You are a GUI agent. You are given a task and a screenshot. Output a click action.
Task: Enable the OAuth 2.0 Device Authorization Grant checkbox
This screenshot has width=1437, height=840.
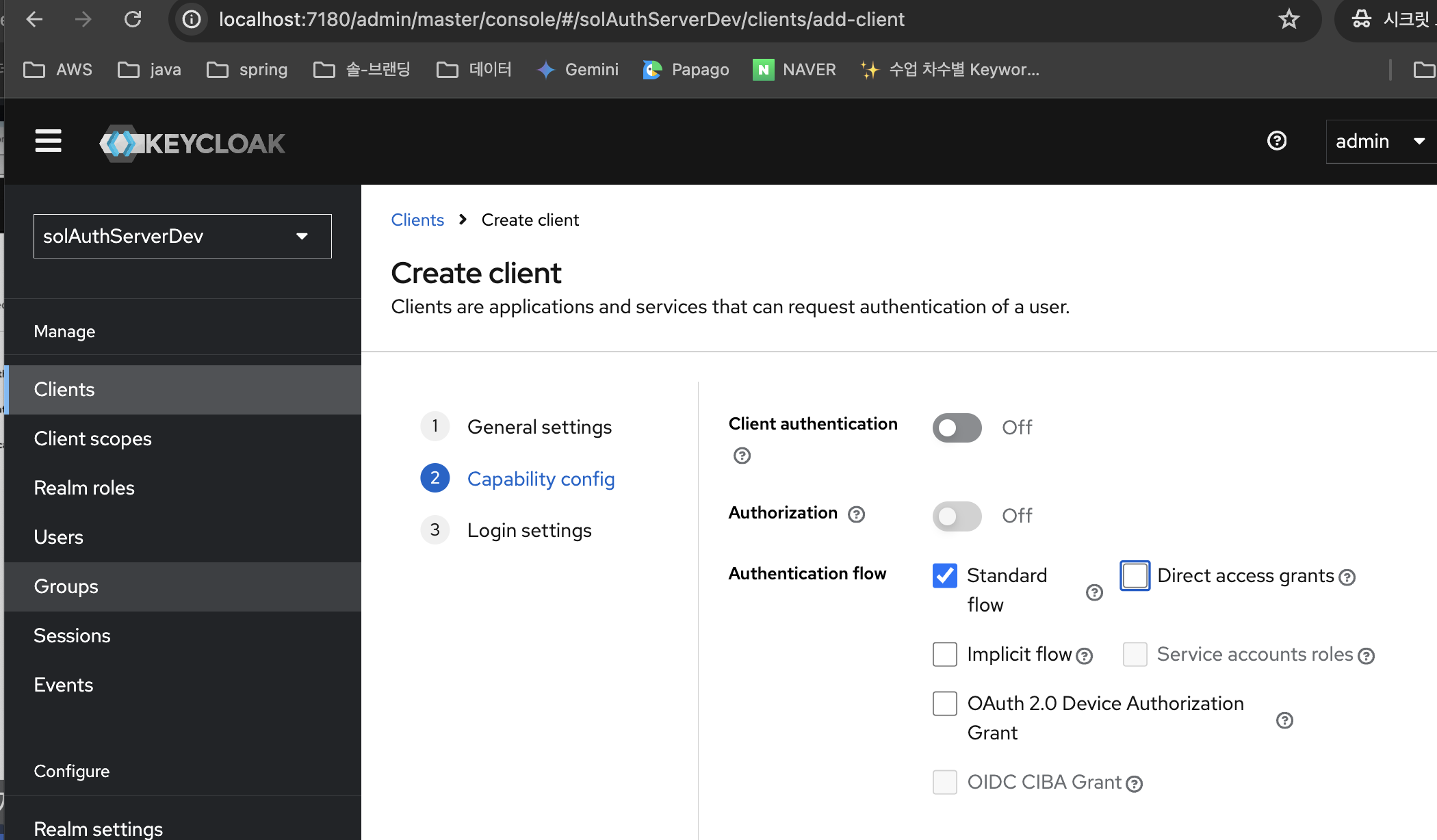[x=944, y=703]
